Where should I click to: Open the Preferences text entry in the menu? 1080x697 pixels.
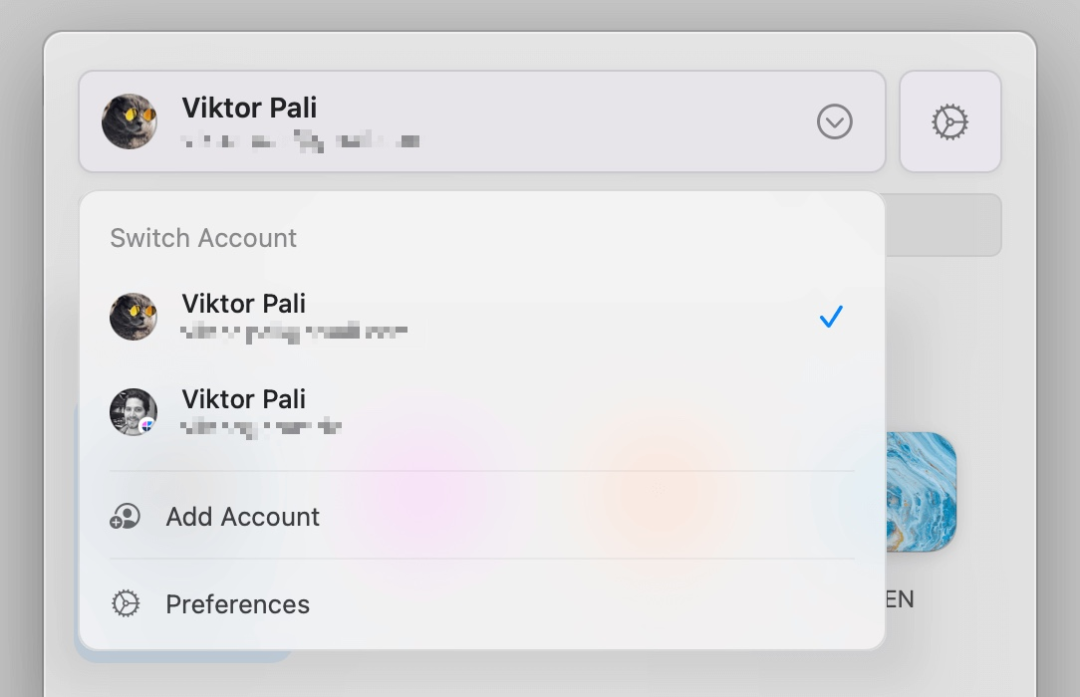[238, 605]
